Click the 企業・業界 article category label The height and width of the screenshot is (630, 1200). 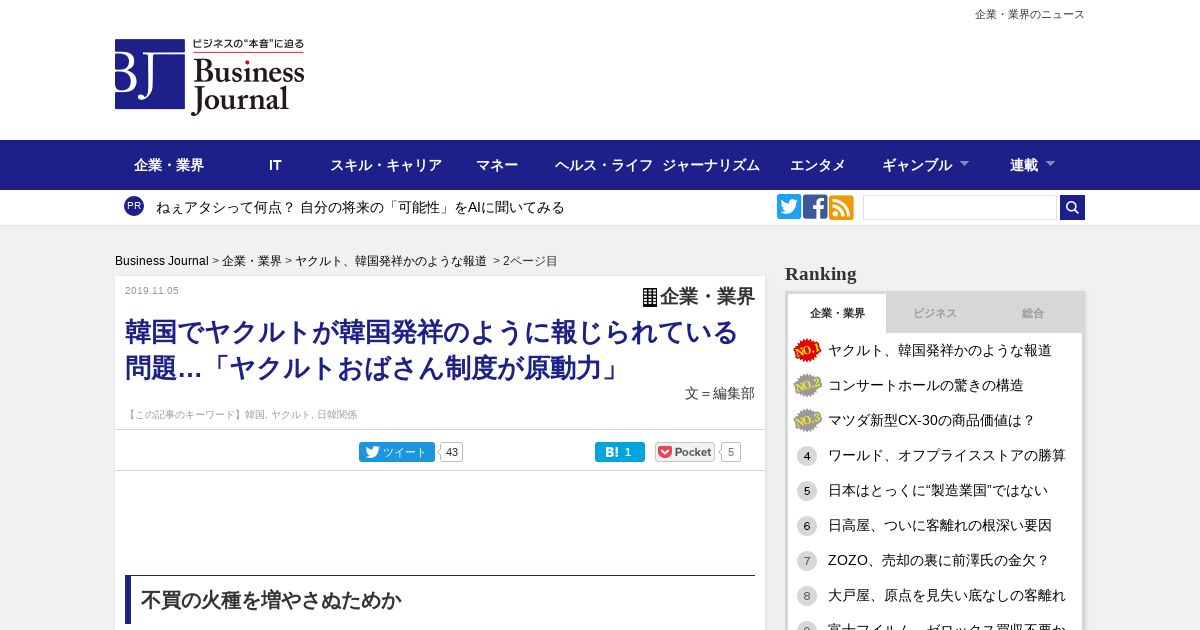[708, 297]
